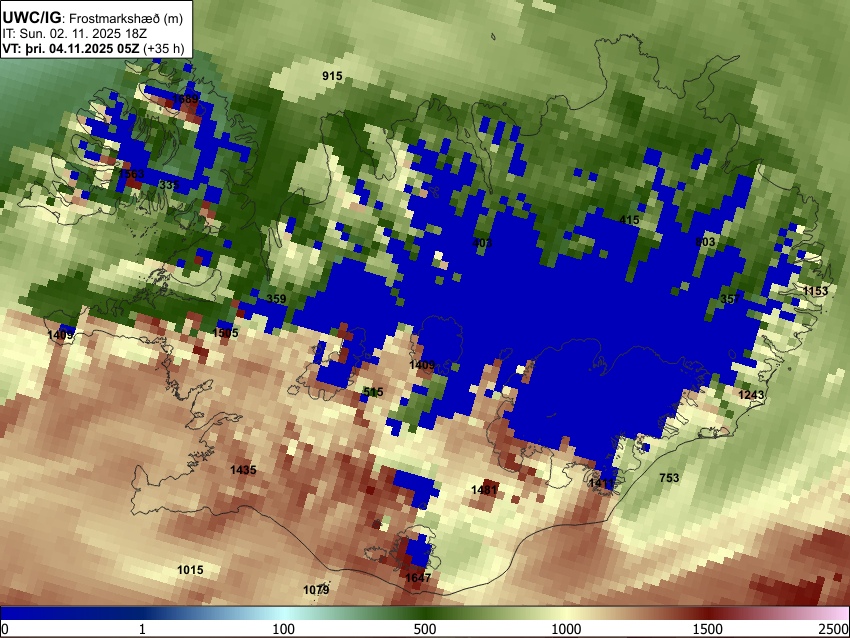Click the '2500' label on the color scale
Screen dimensions: 850x638
[834, 629]
